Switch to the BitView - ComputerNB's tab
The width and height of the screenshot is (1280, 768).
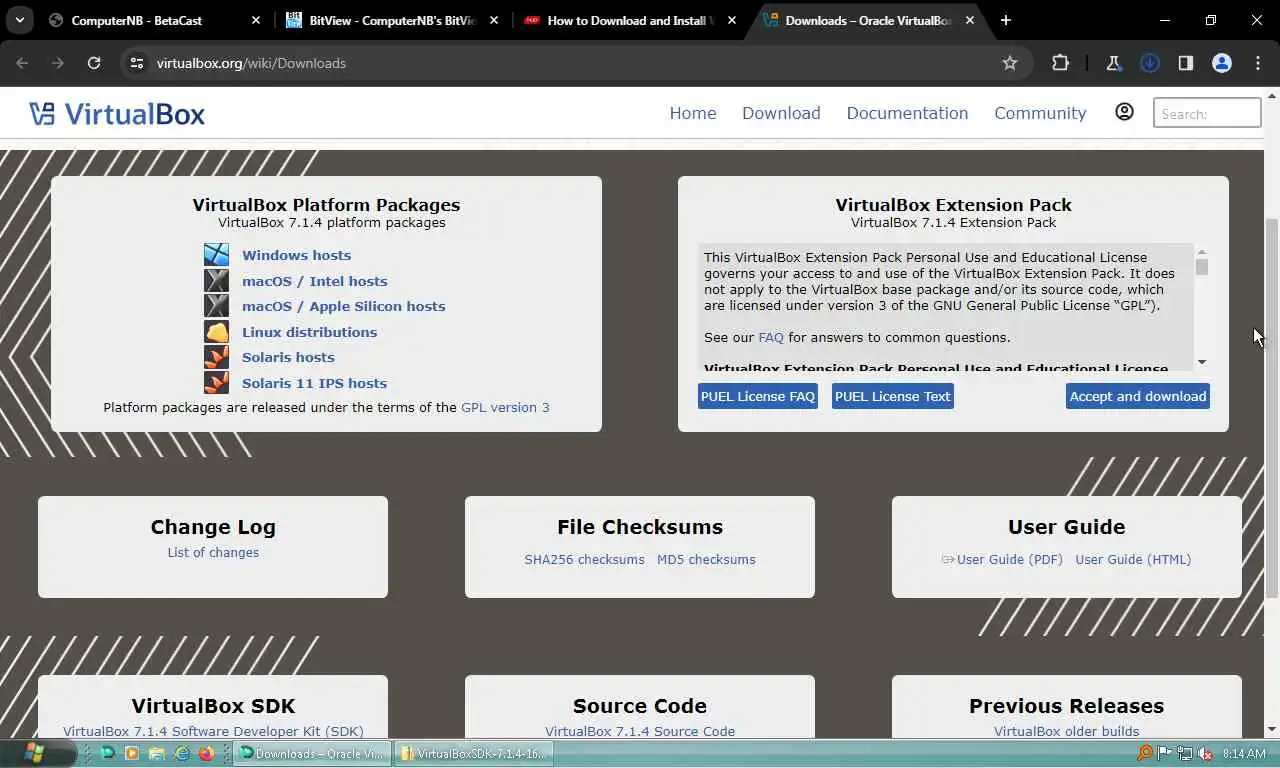click(x=392, y=20)
